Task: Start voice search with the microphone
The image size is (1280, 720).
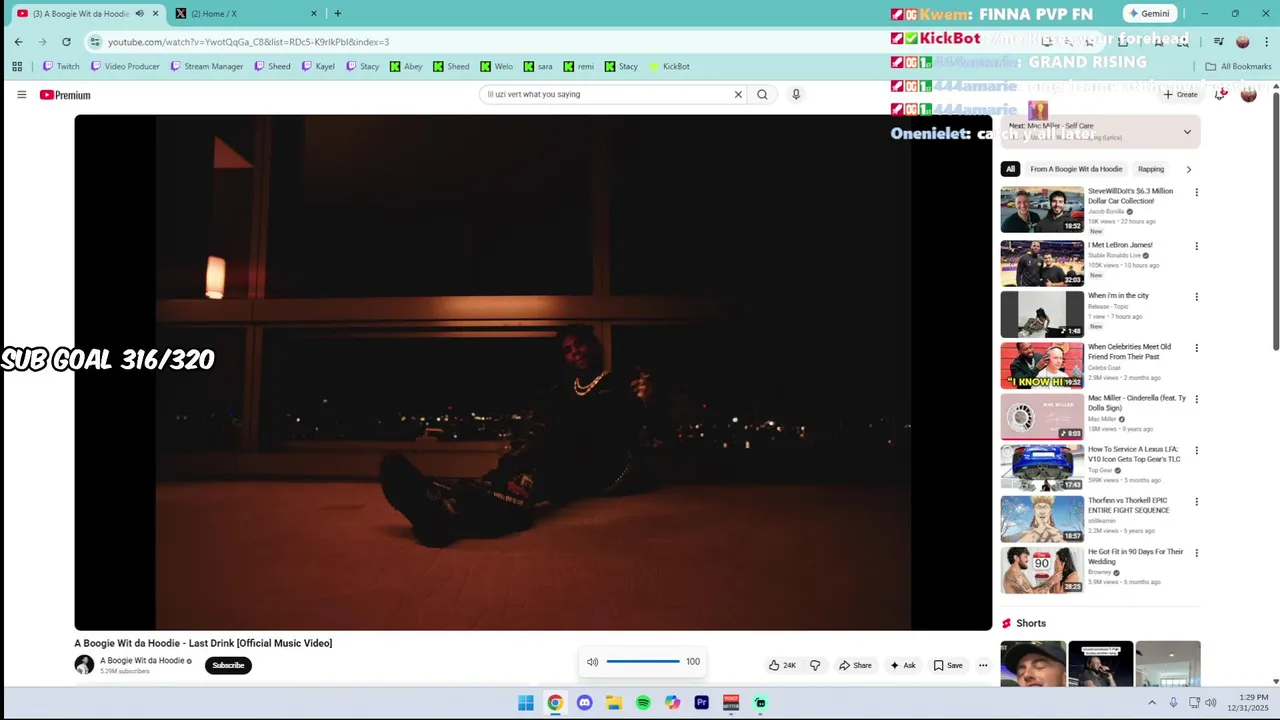Action: pyautogui.click(x=796, y=94)
